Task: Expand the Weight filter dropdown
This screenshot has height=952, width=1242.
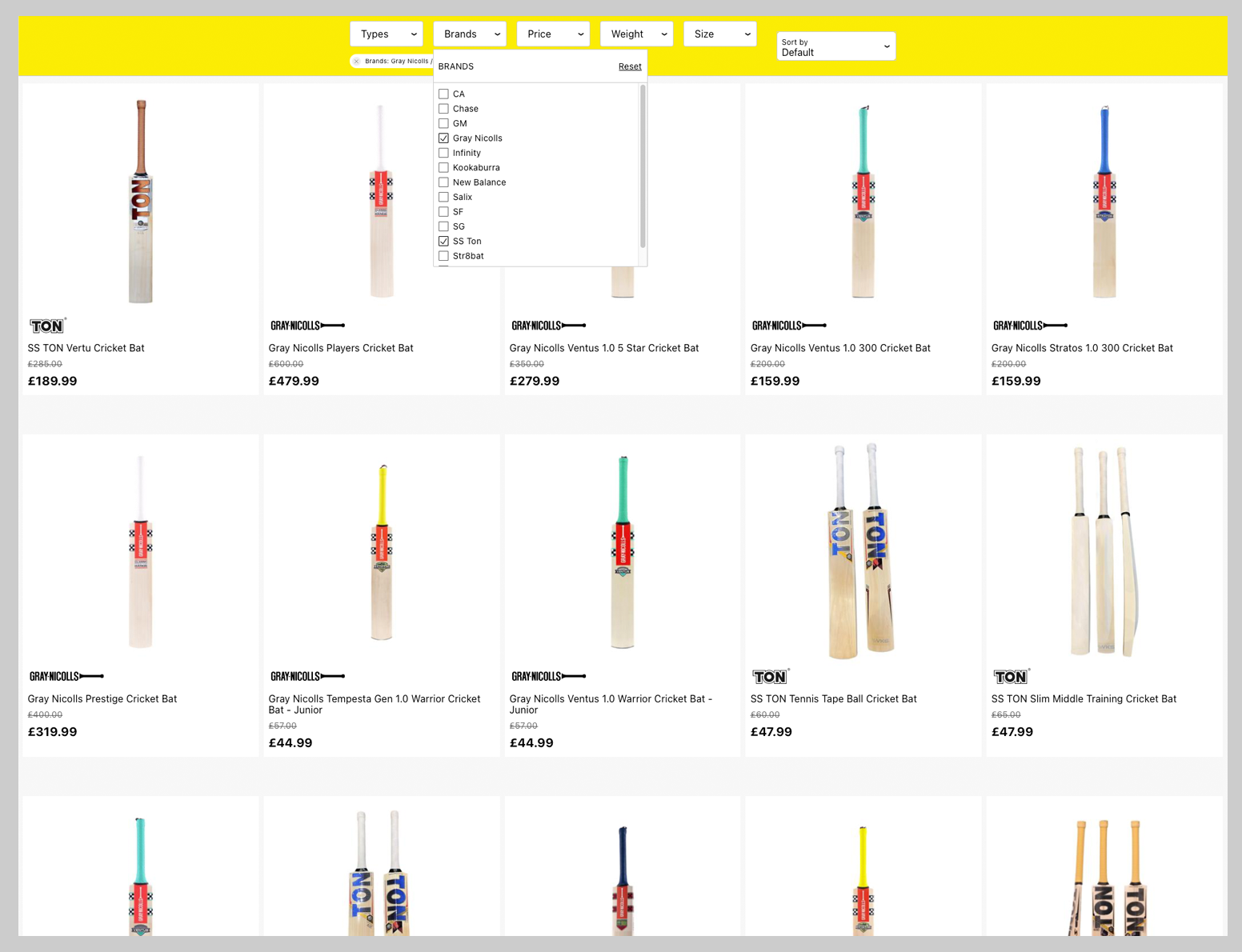Action: [636, 34]
